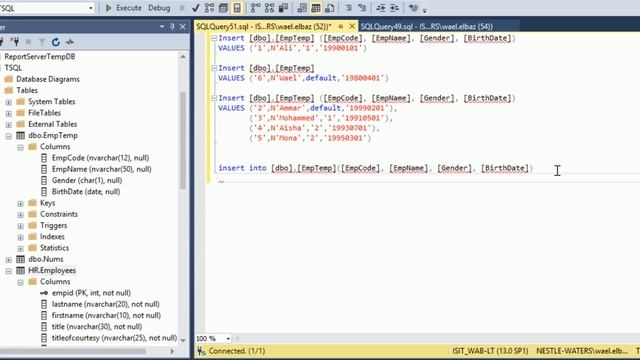The image size is (640, 360).
Task: Decrease indent of selected lines
Action: pos(381,8)
